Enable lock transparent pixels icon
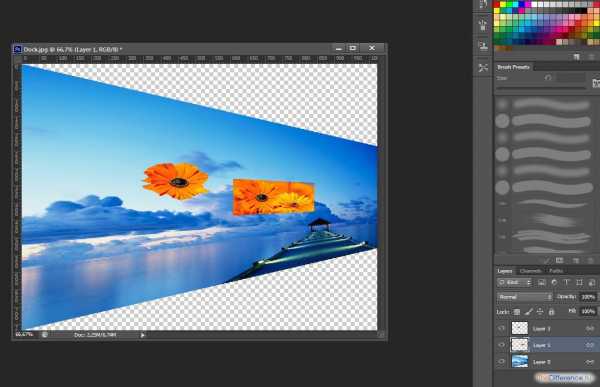 (x=517, y=312)
